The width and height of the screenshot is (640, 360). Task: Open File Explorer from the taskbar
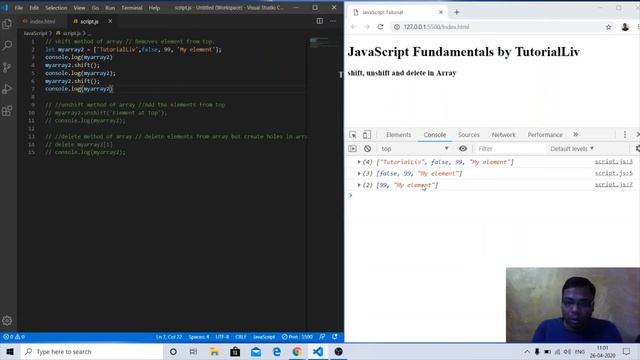tap(214, 351)
